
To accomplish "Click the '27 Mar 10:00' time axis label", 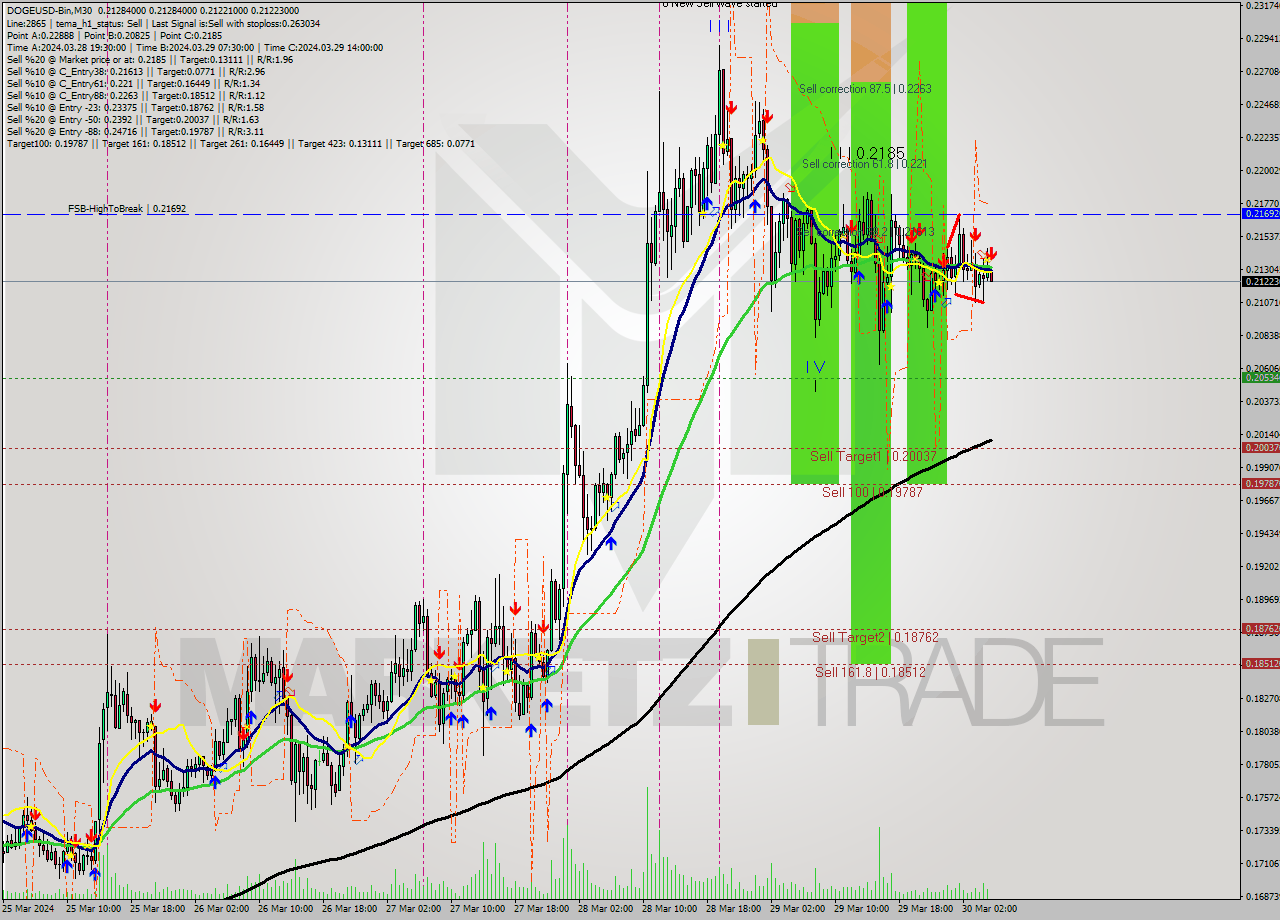I will click(477, 909).
